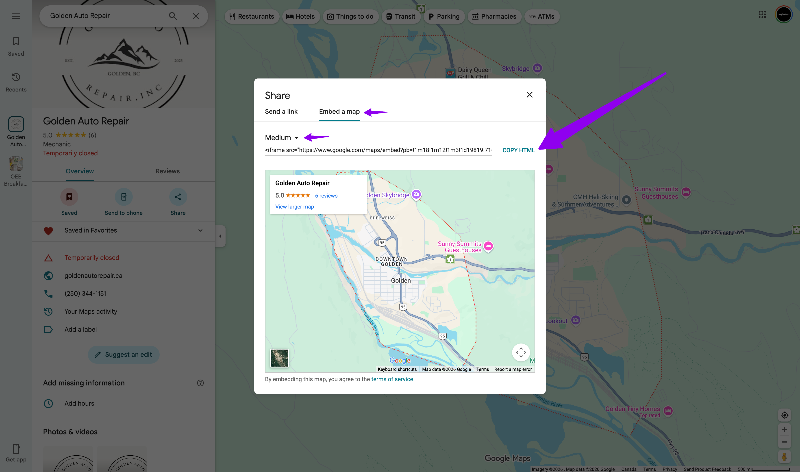Click the Golden Auto Repair logo photo
This screenshot has width=800, height=472.
123,65
